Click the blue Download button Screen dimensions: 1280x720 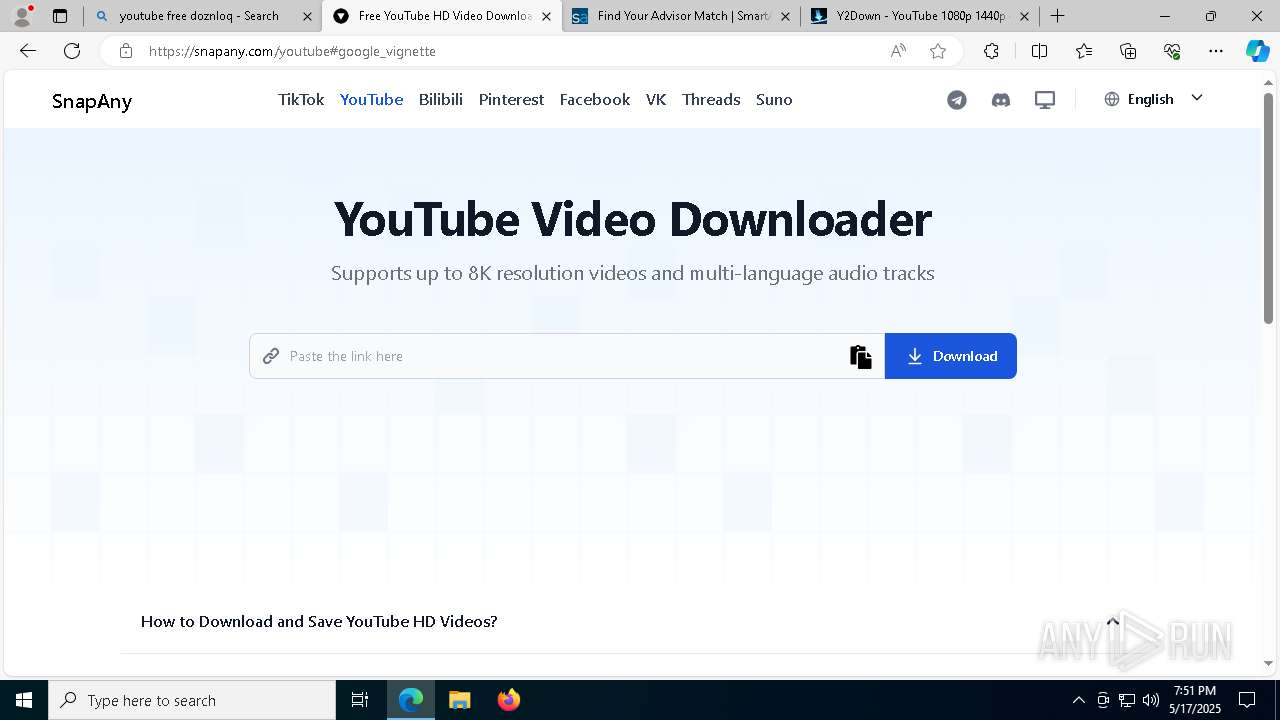[x=951, y=356]
